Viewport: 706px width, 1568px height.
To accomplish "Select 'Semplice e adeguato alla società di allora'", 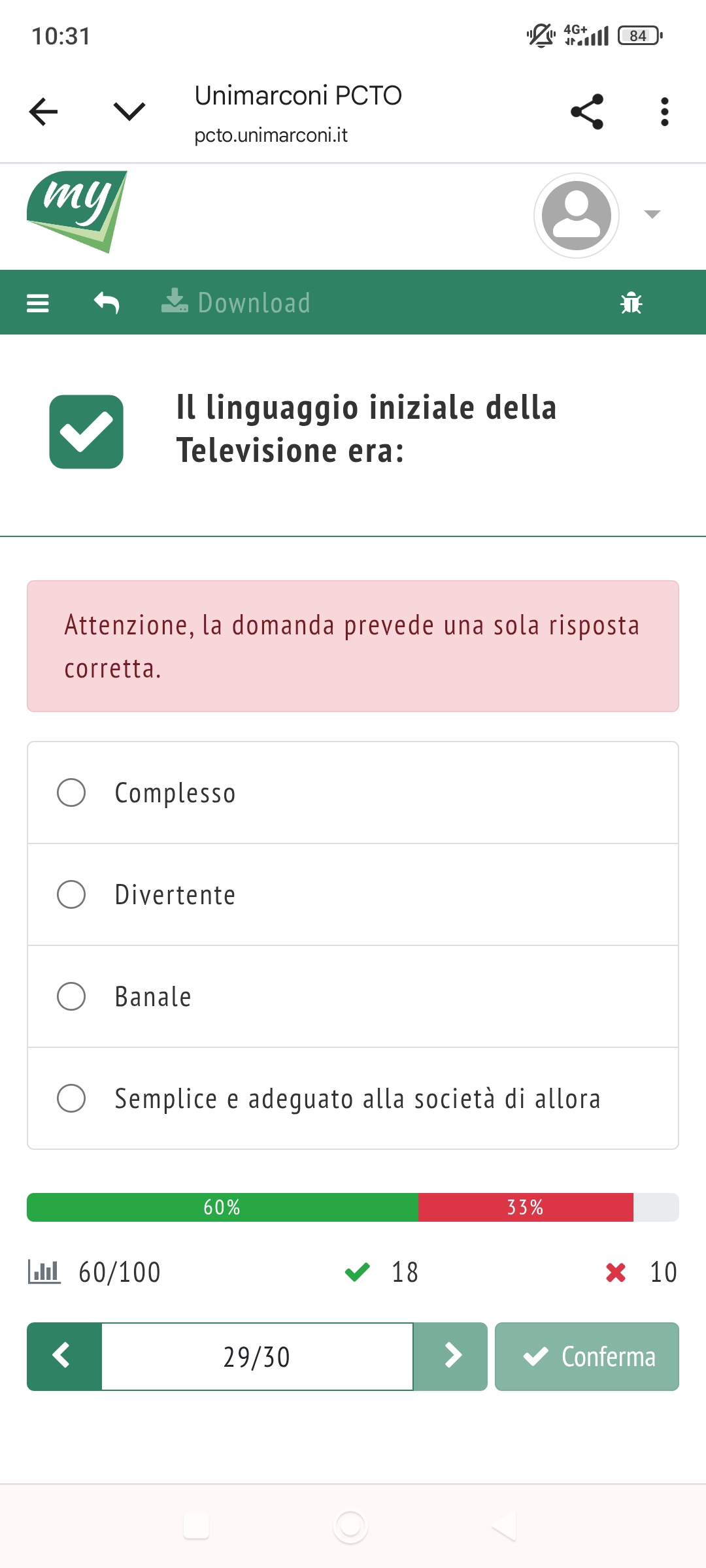I will pos(71,1098).
